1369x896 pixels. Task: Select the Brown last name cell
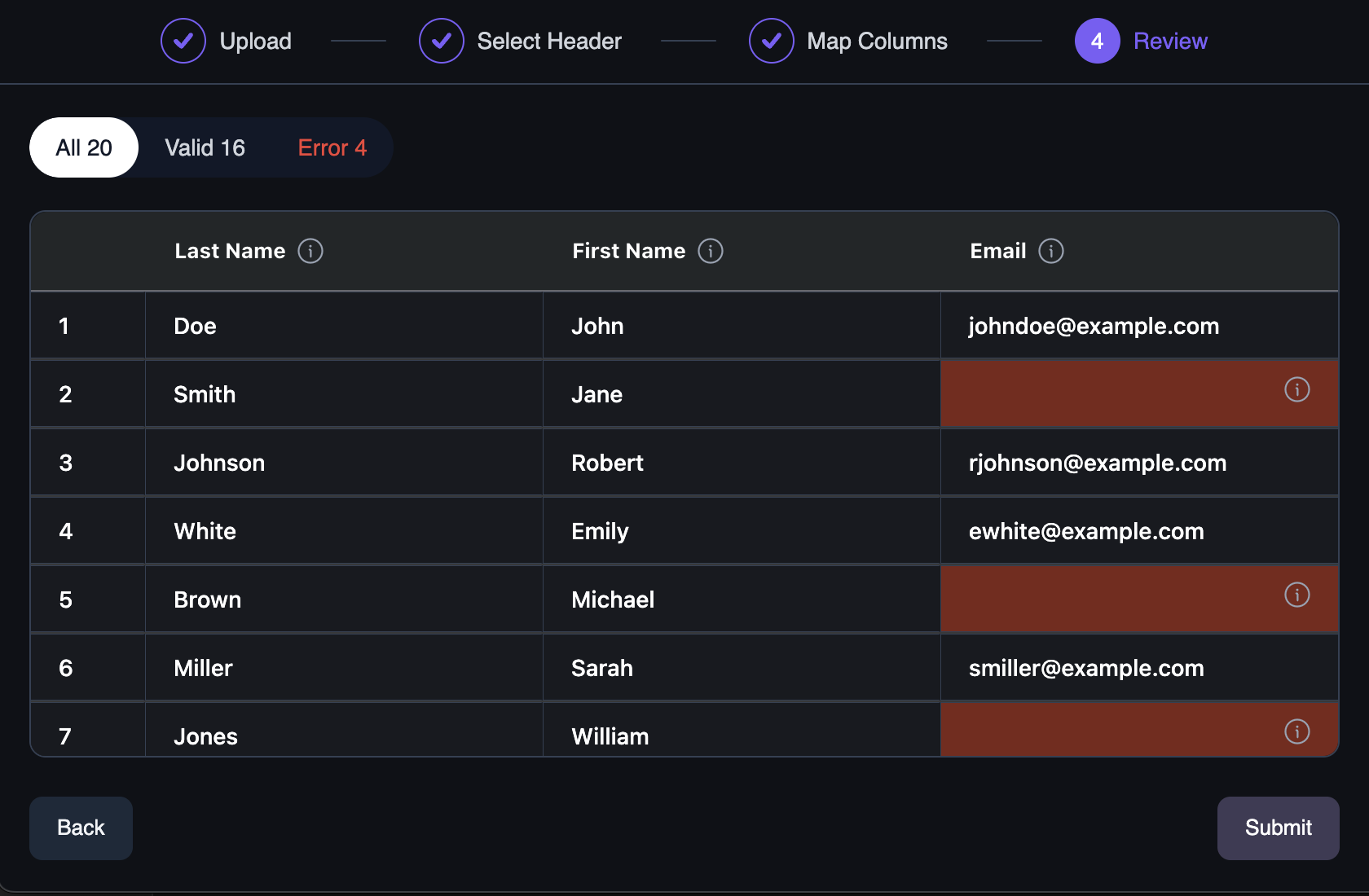[x=344, y=600]
